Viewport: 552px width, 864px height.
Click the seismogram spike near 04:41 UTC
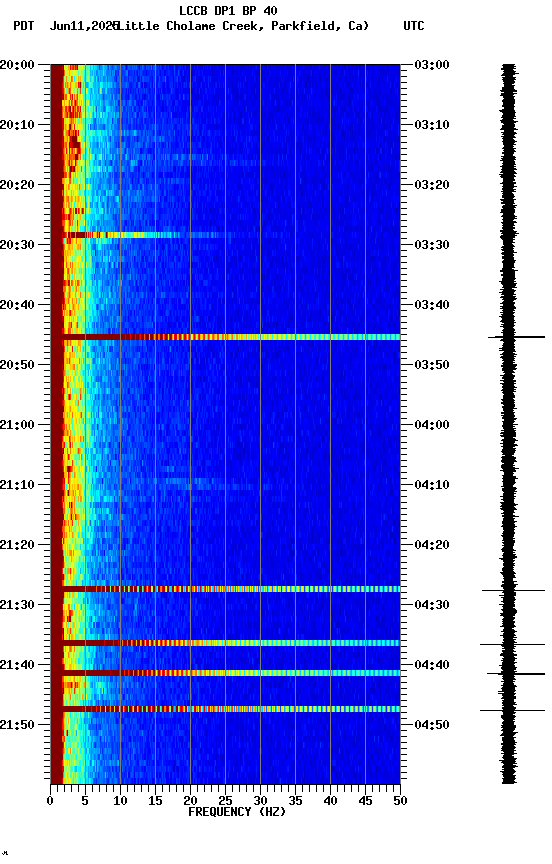516,673
